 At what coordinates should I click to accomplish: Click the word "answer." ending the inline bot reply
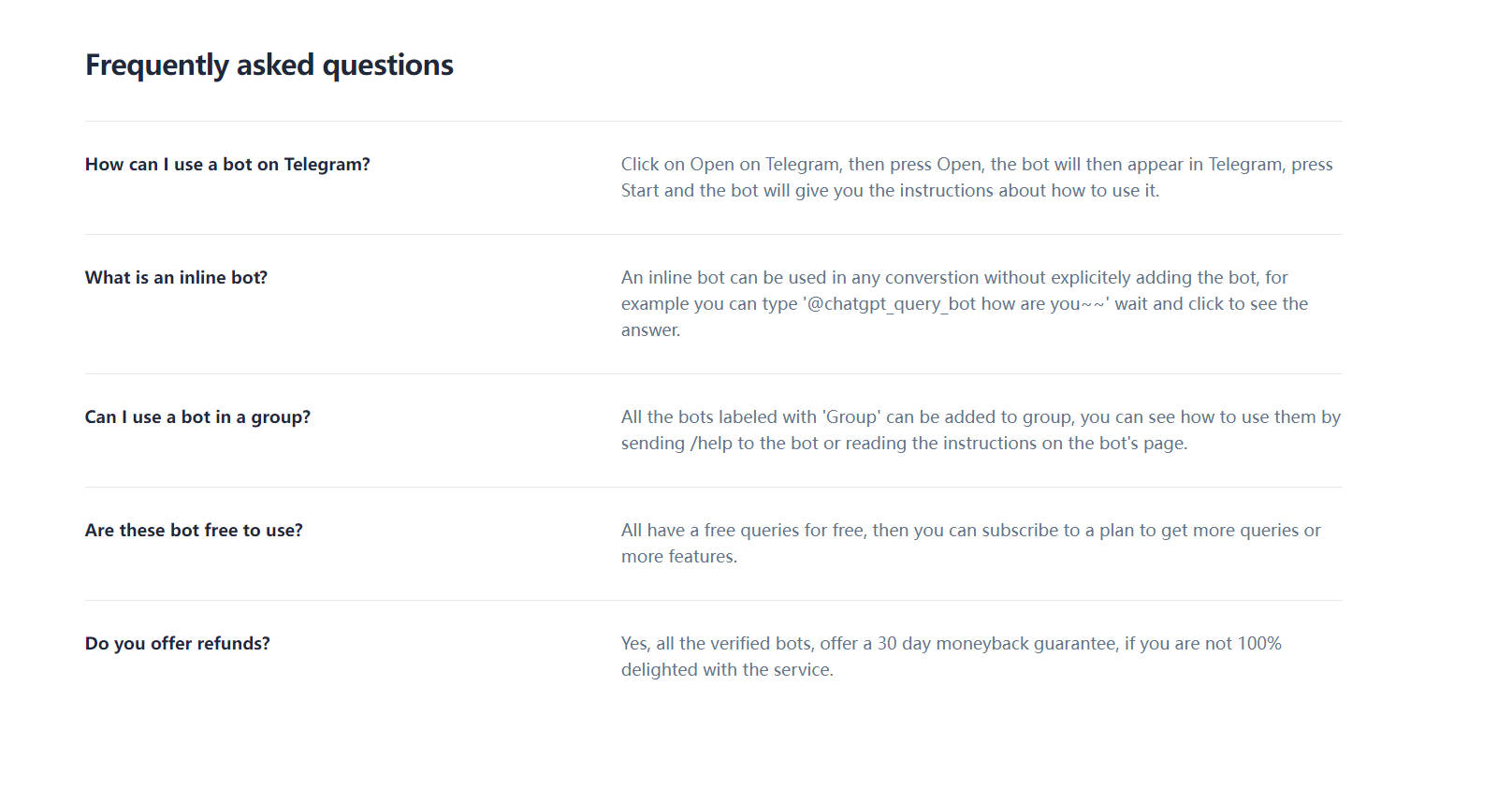(651, 330)
